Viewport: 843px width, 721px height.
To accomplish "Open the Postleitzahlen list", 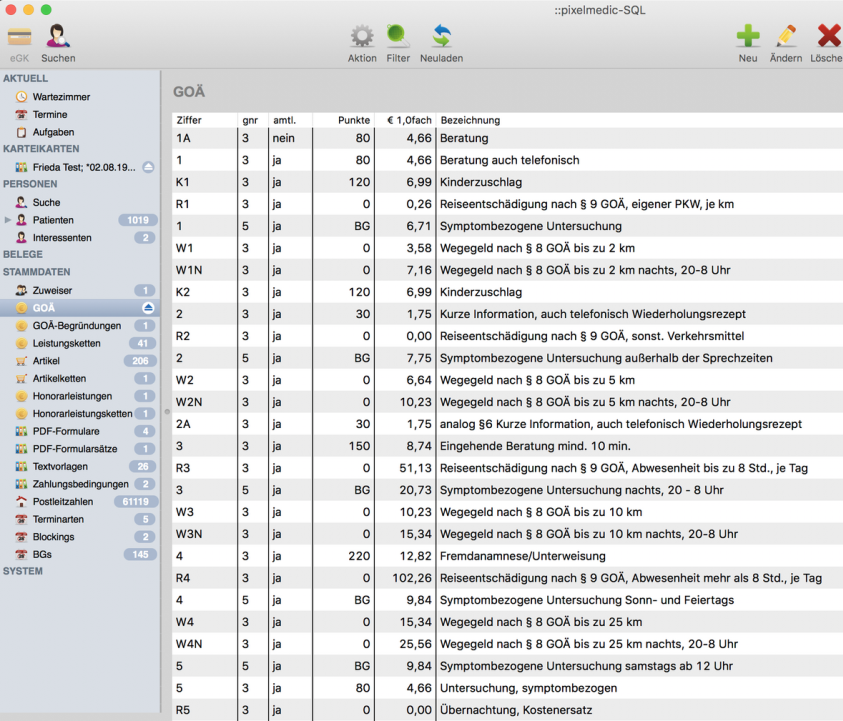I will point(63,502).
